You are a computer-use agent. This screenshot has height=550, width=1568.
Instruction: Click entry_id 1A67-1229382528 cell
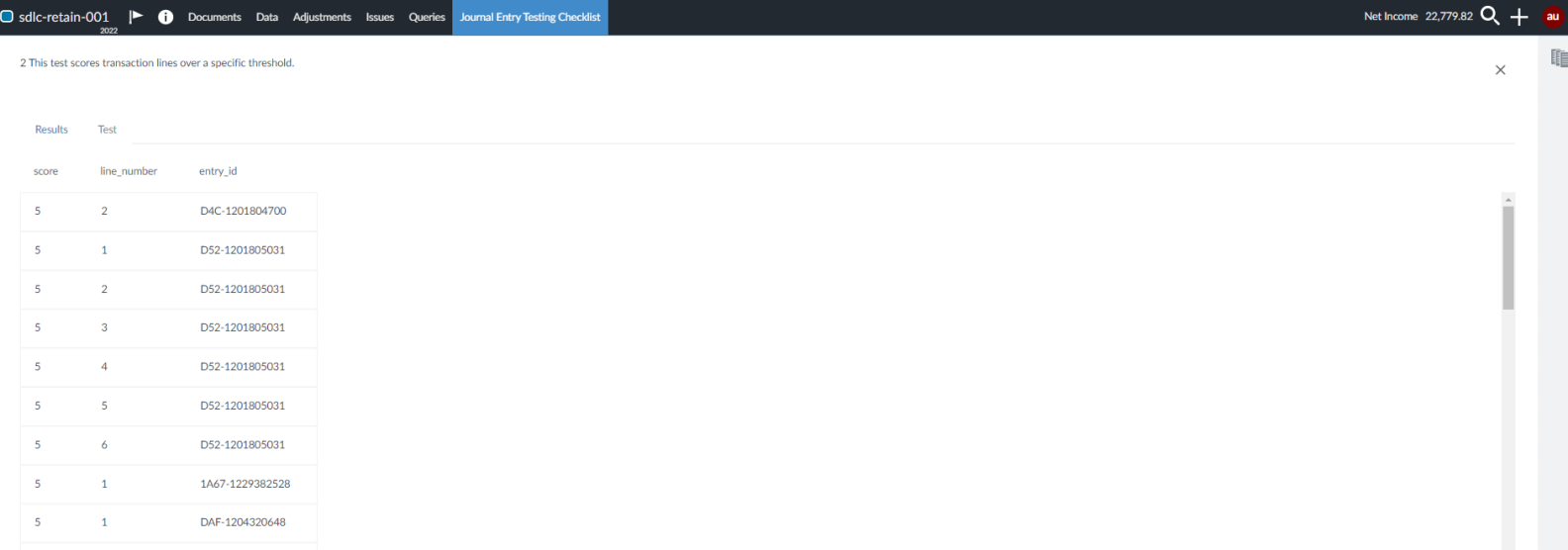point(245,484)
